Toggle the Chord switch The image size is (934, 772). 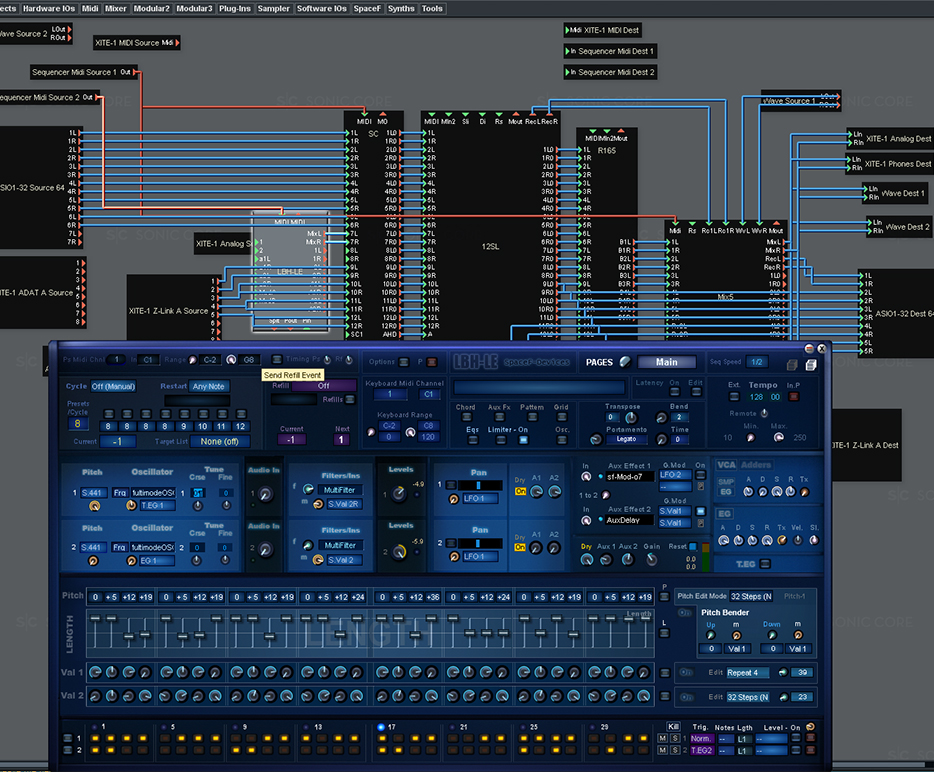coord(466,417)
